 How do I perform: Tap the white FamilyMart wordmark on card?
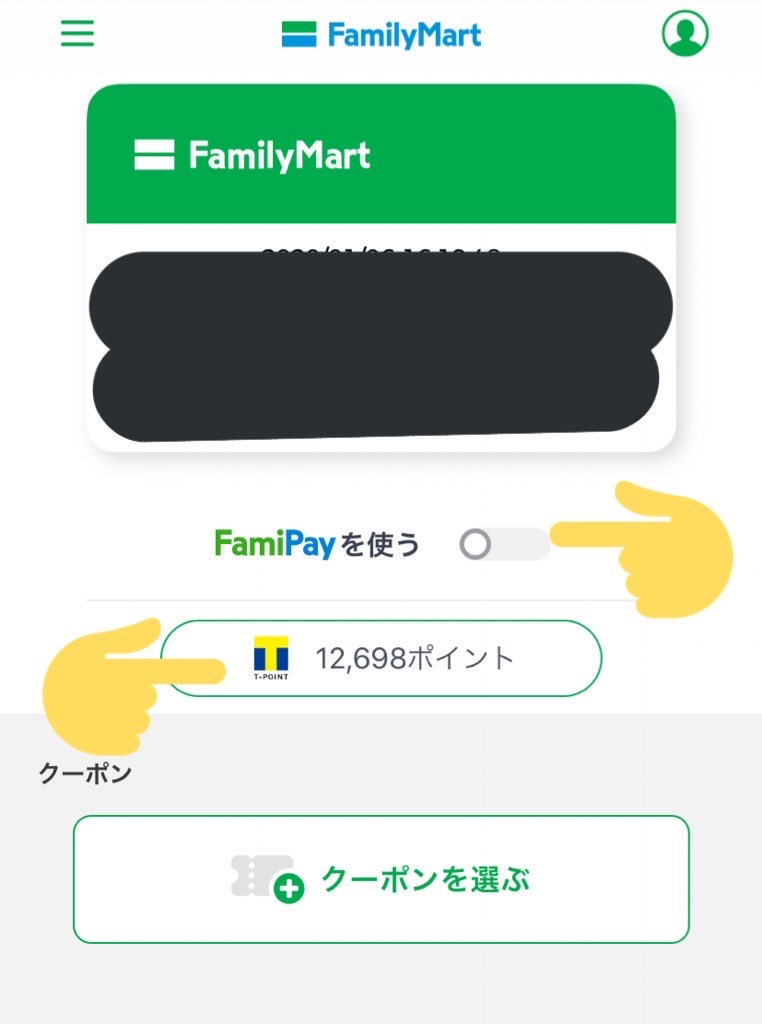pyautogui.click(x=279, y=156)
